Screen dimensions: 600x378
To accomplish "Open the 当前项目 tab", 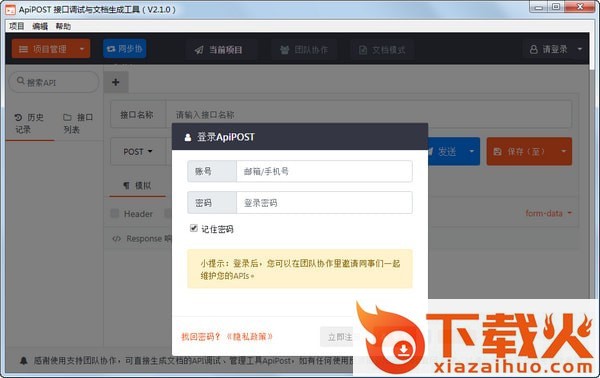I will pyautogui.click(x=218, y=50).
